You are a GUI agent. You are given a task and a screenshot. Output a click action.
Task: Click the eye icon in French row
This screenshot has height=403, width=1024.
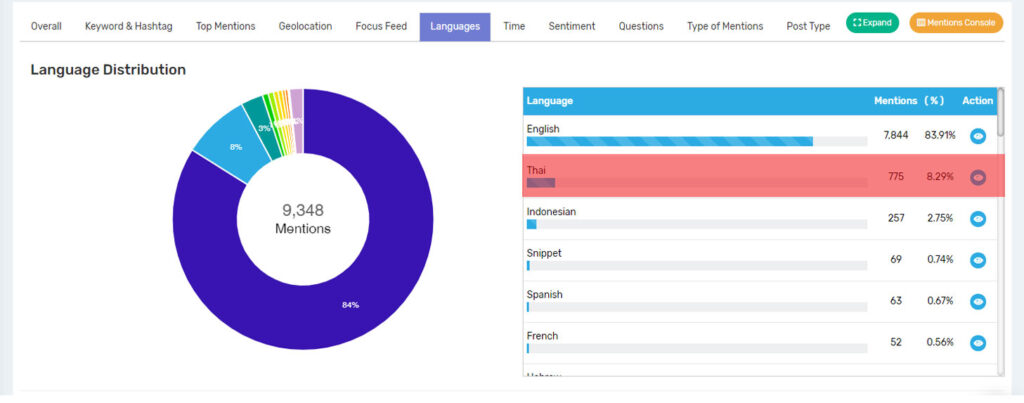point(977,343)
